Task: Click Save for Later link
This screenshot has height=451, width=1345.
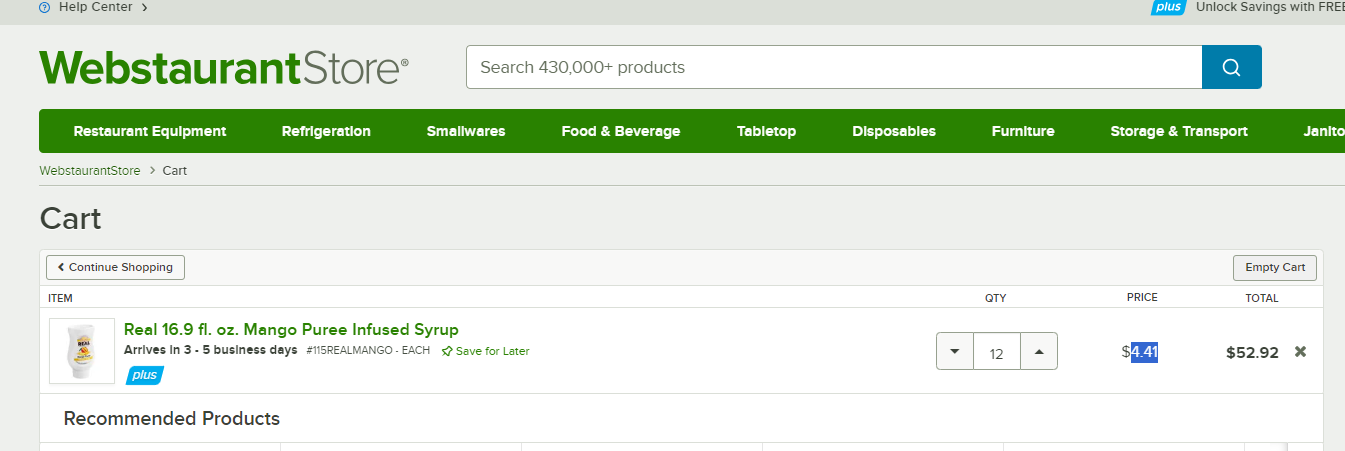Action: [493, 351]
